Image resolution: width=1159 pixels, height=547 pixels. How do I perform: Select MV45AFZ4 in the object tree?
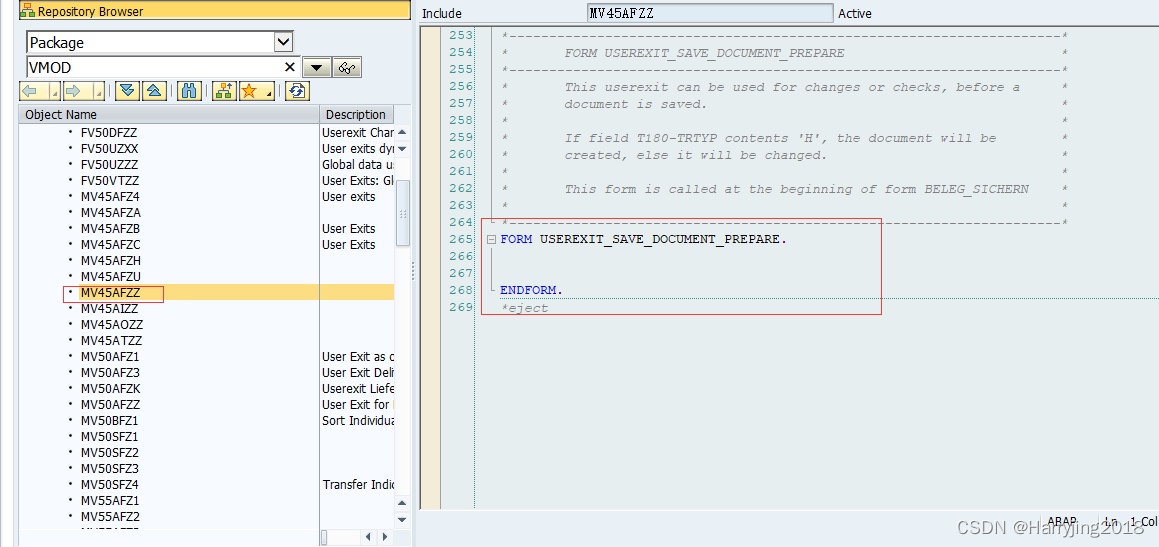(x=110, y=197)
